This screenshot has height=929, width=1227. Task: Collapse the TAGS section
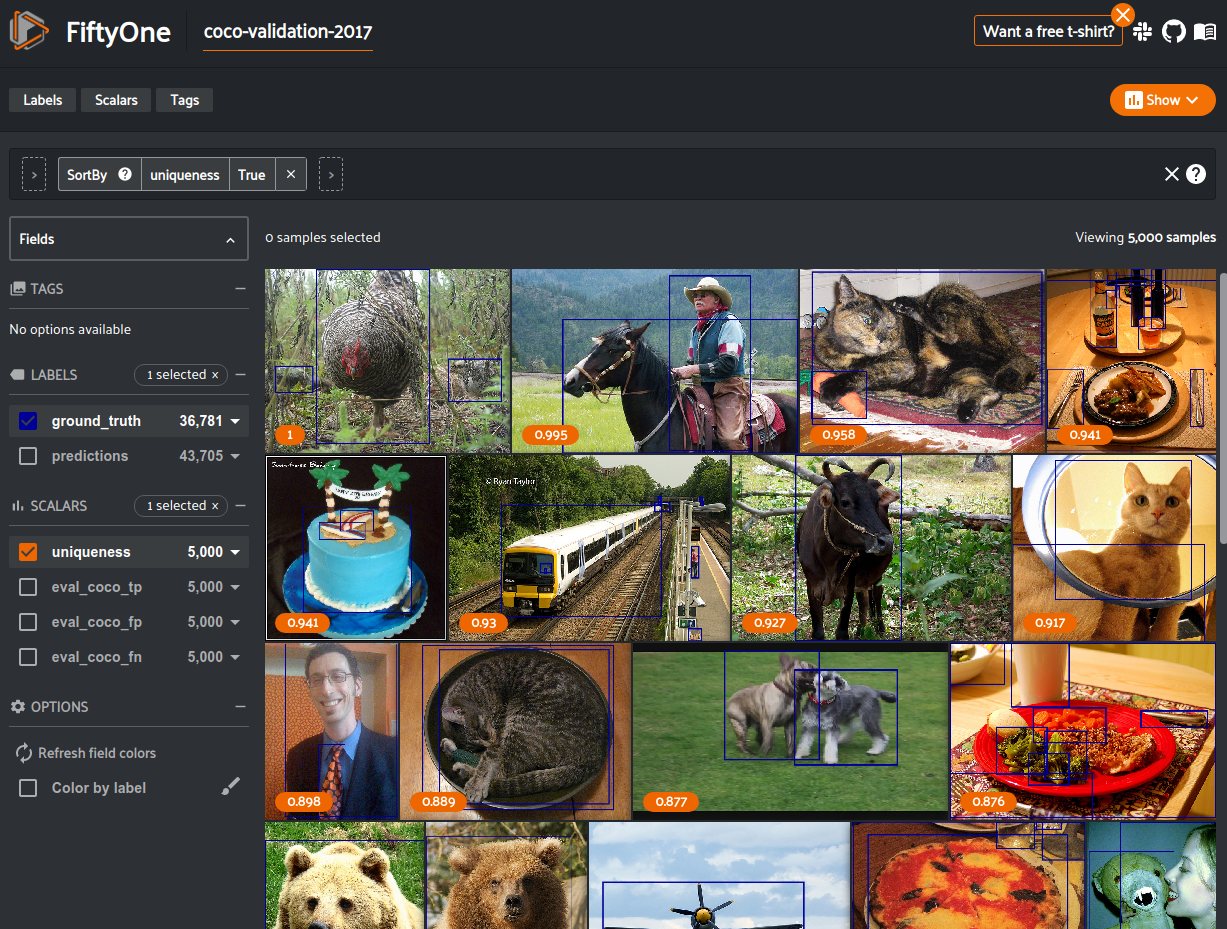240,288
